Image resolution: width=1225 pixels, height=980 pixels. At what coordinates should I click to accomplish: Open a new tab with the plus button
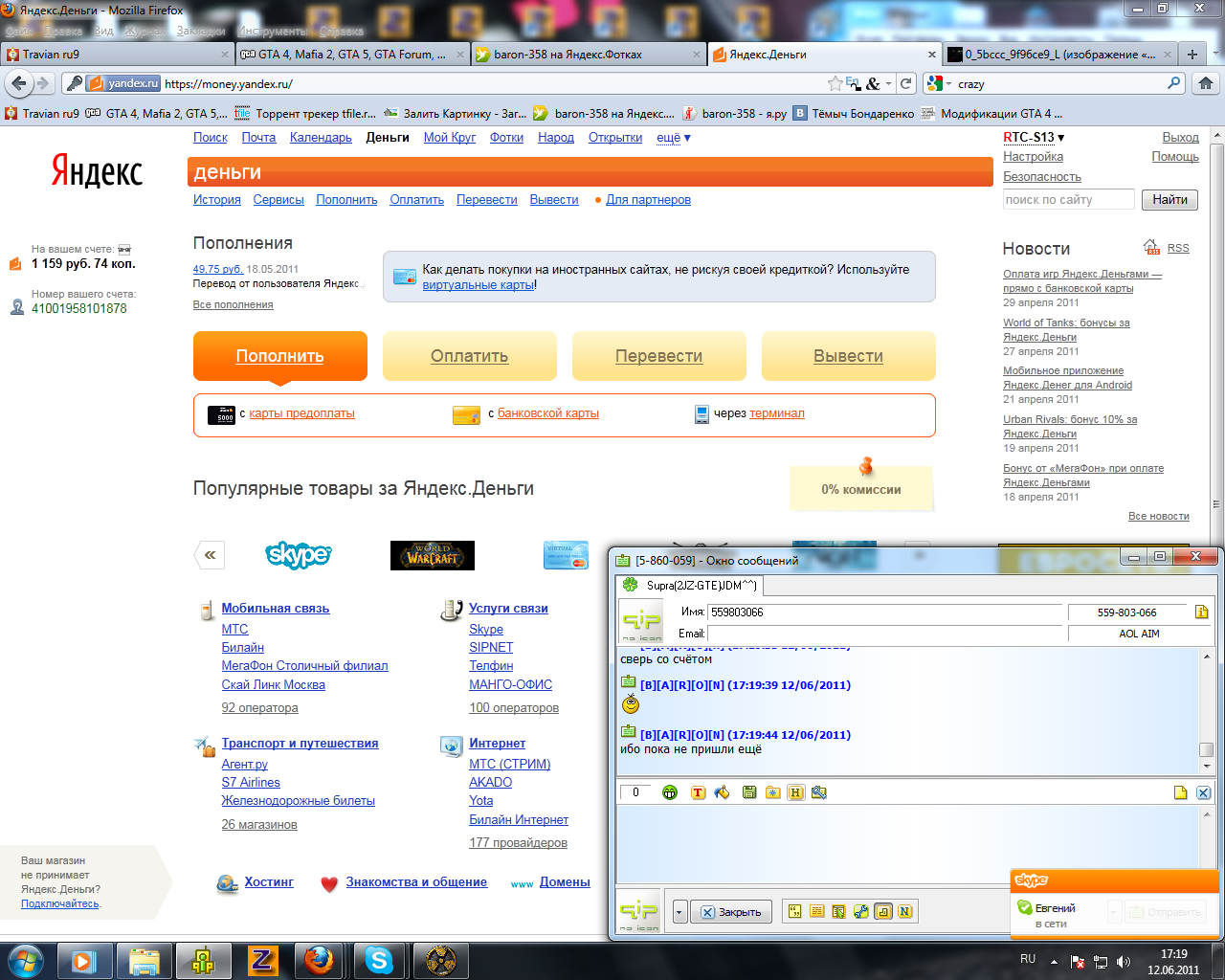(1192, 55)
